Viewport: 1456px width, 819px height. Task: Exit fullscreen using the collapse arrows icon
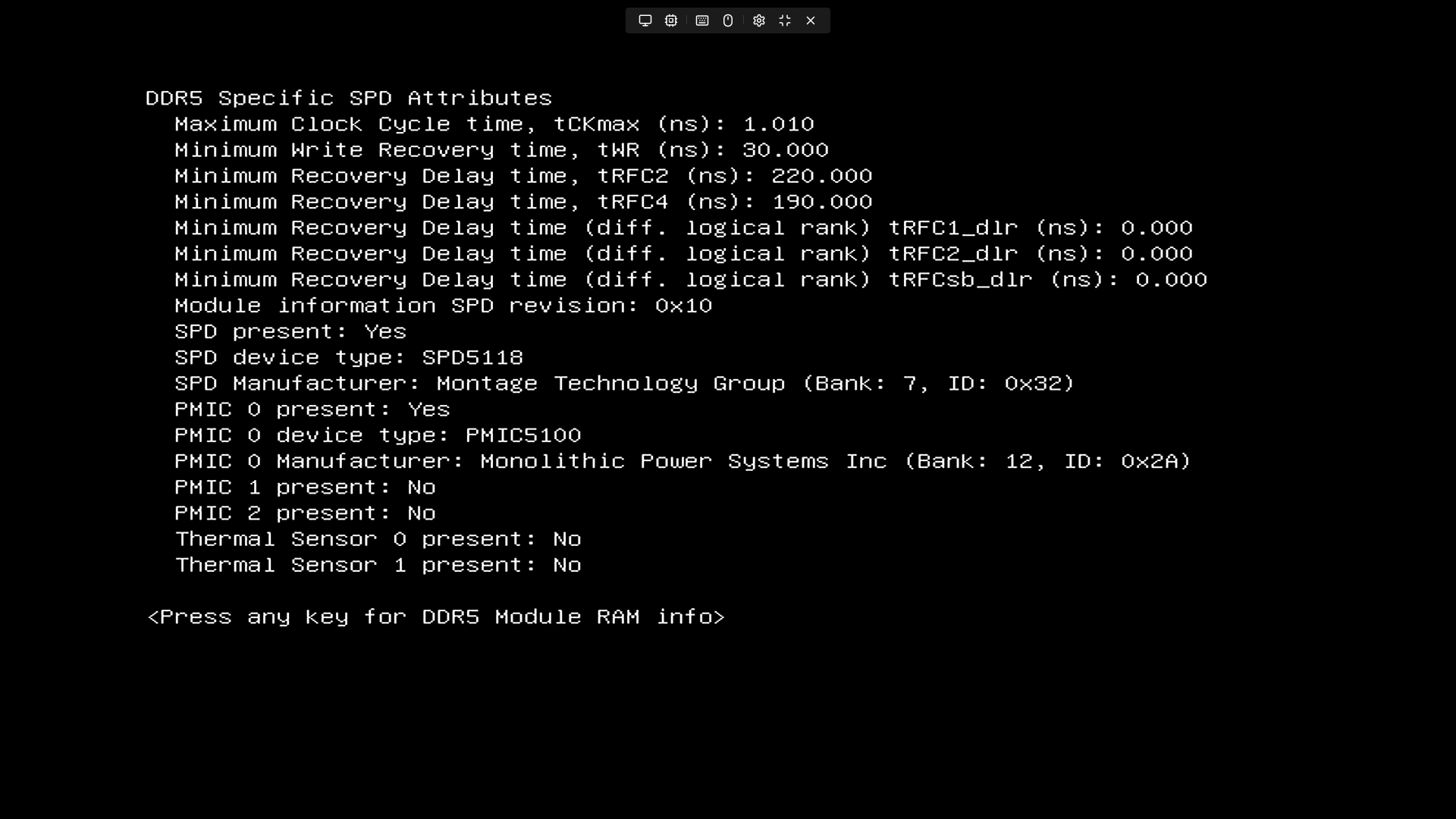[785, 20]
